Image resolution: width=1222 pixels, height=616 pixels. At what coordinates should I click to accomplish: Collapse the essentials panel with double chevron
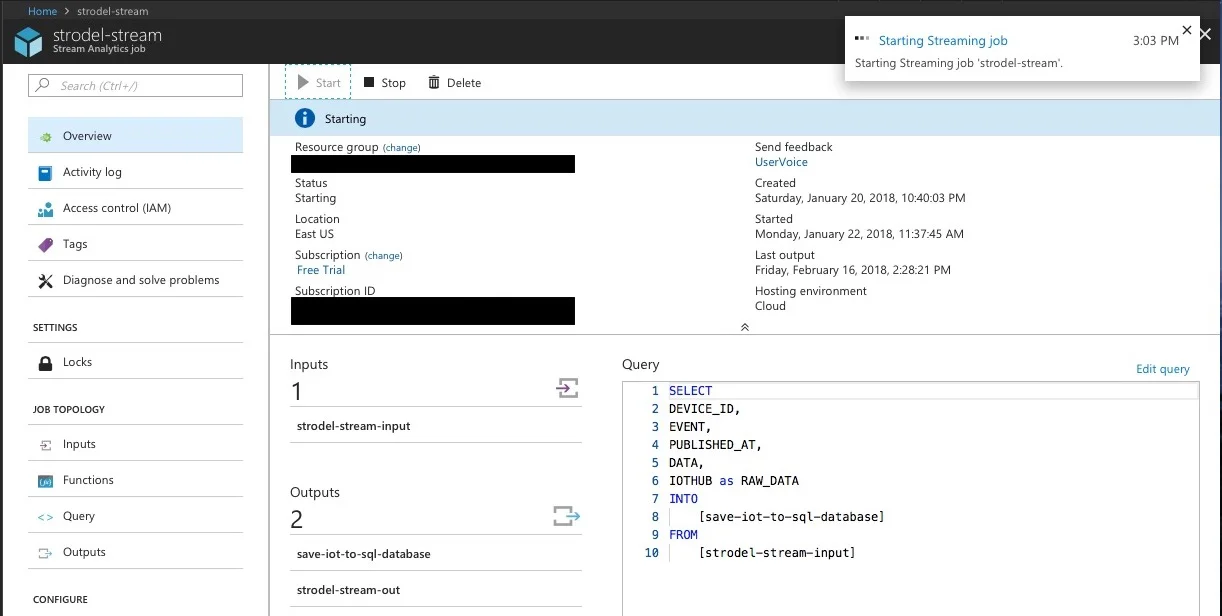coord(744,327)
